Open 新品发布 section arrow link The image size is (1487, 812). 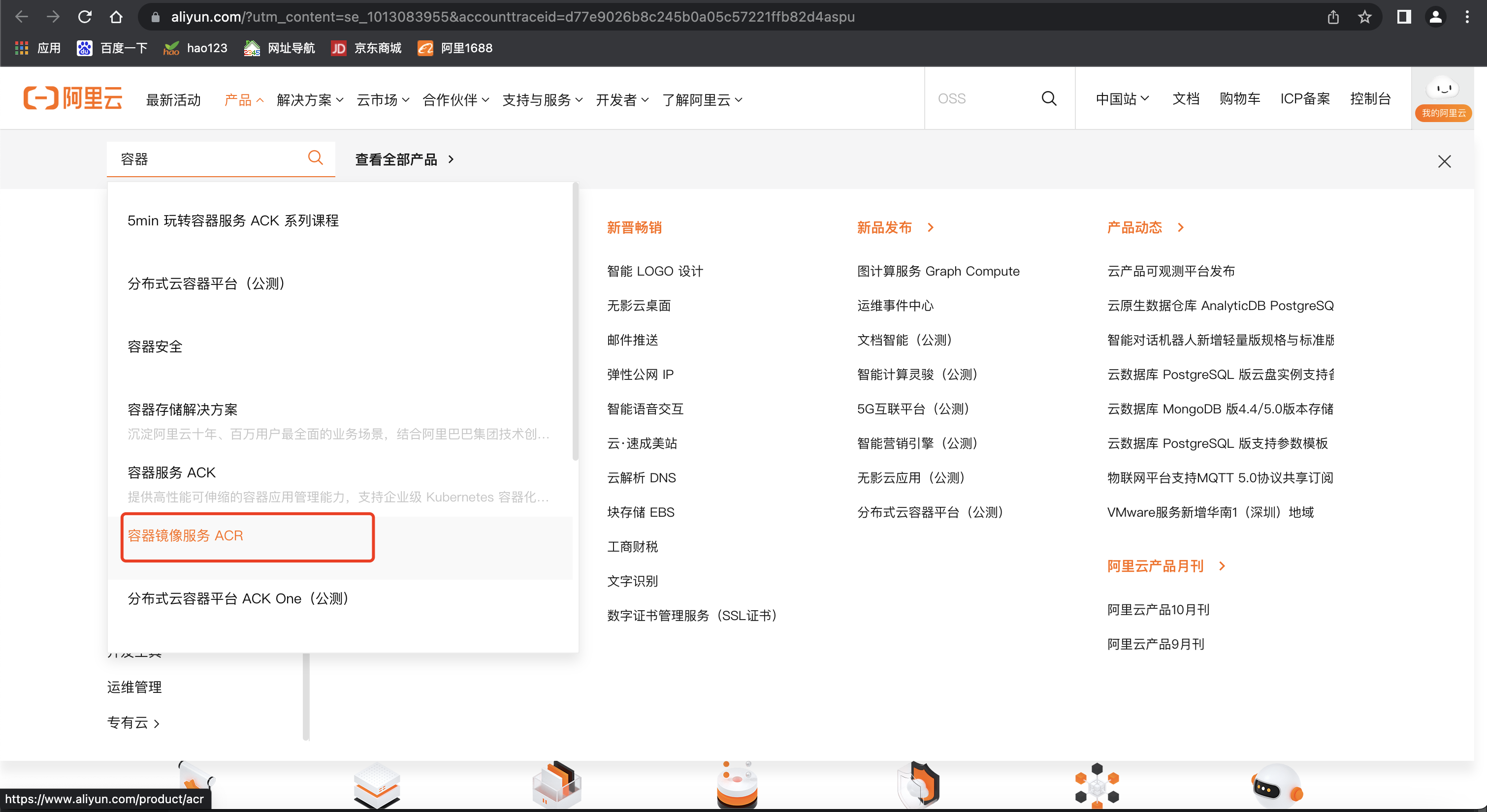(x=930, y=227)
